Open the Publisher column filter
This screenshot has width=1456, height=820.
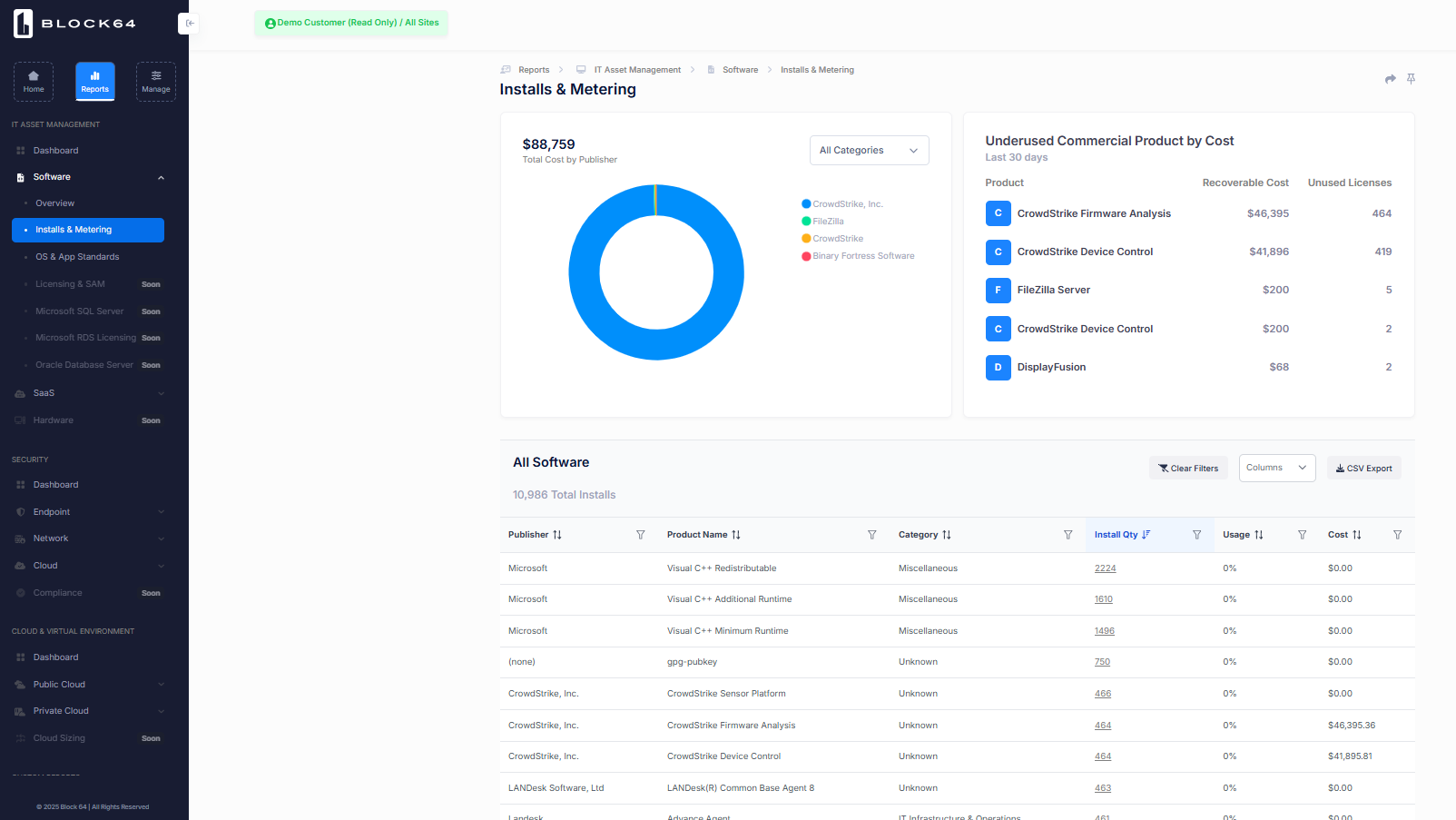coord(641,535)
